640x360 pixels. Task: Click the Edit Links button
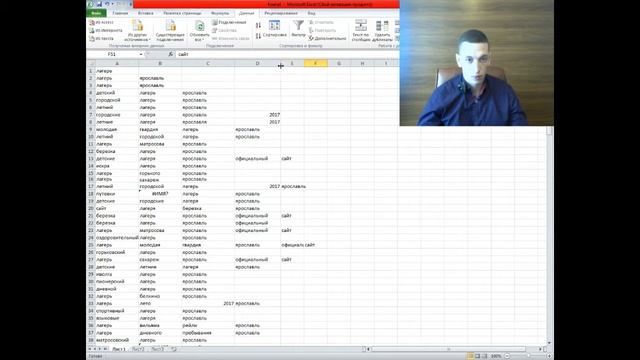pos(231,38)
